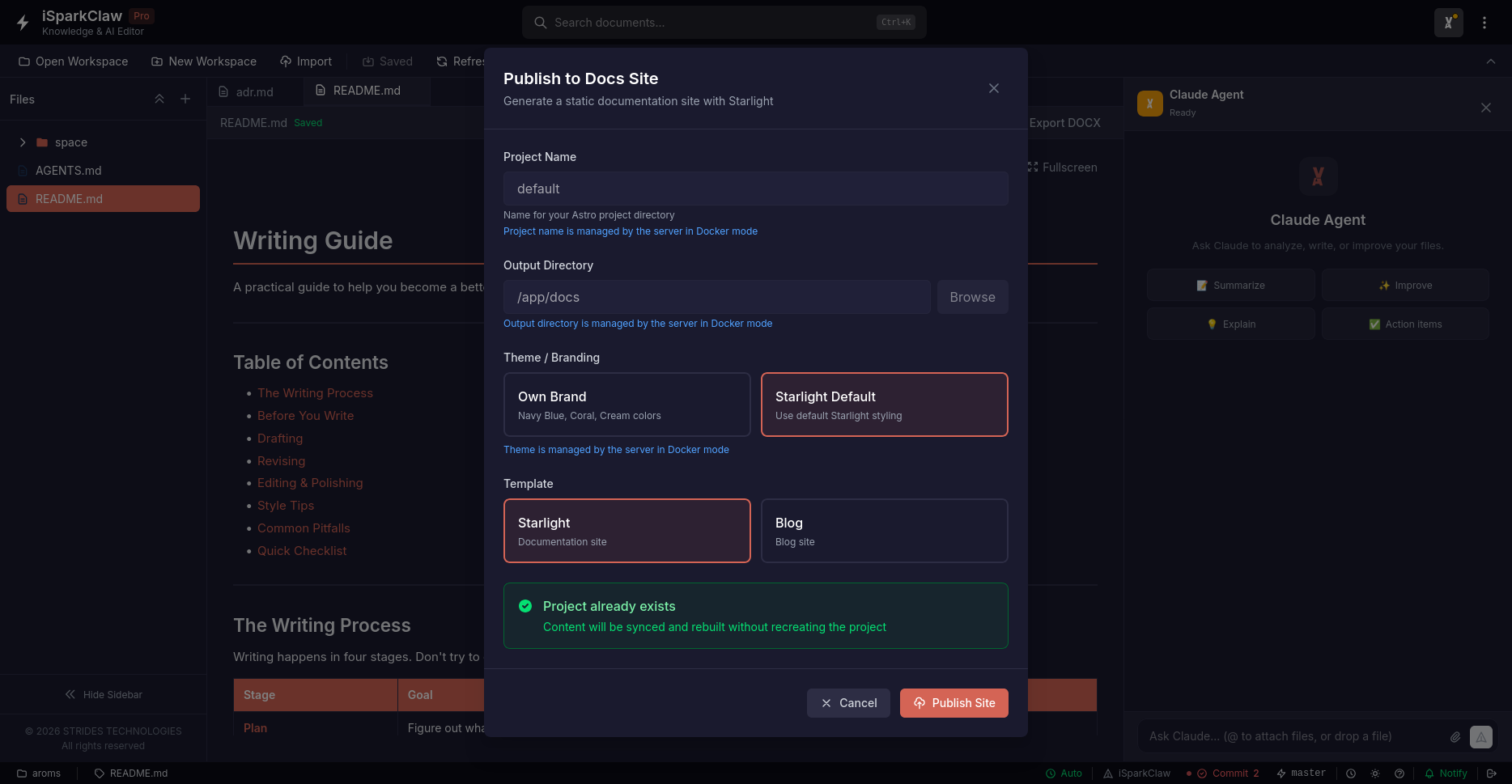
Task: Click iSparkClaw warning item in status bar
Action: [x=1136, y=773]
